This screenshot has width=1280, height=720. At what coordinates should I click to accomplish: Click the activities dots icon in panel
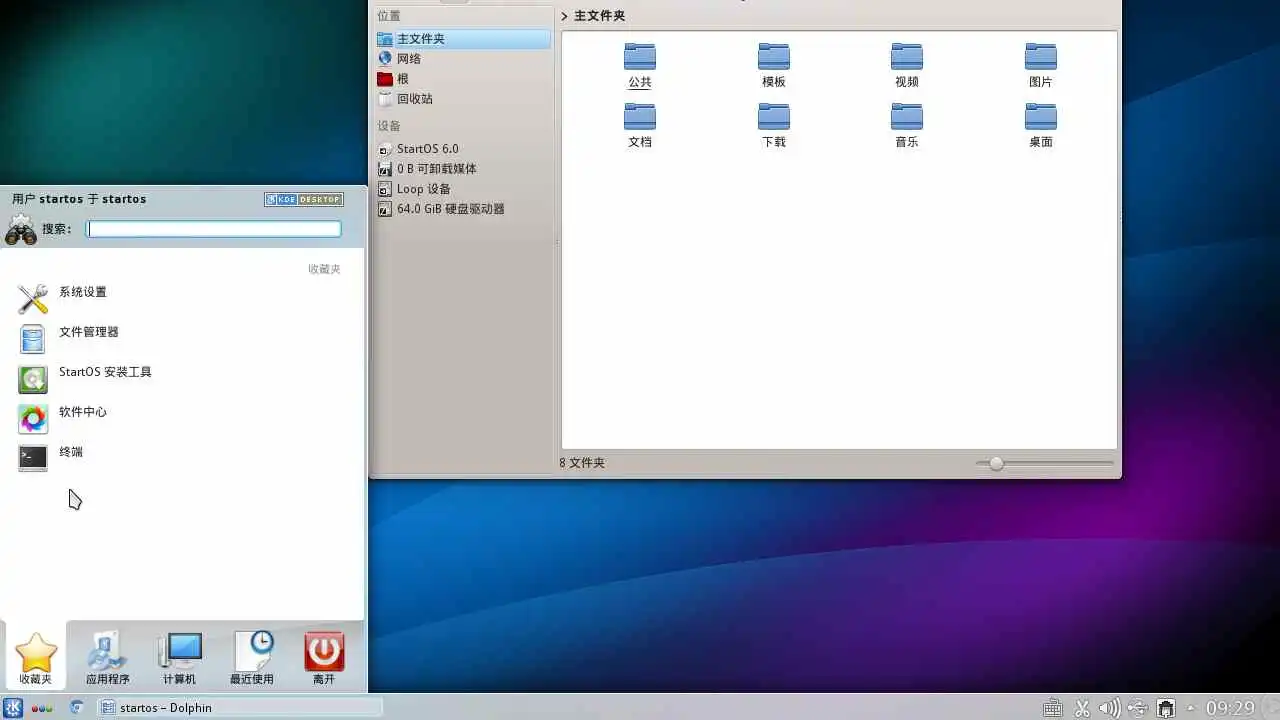pos(42,708)
